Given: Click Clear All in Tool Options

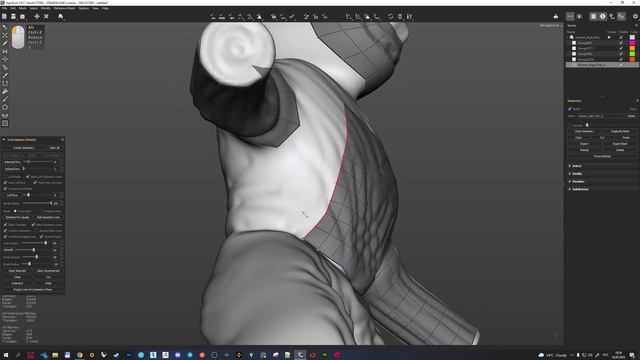Looking at the screenshot, I should [x=55, y=148].
